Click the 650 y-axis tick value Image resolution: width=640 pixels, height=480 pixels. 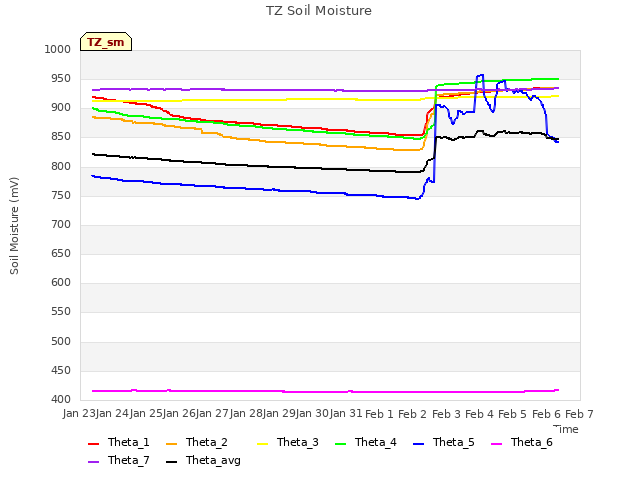(61, 253)
